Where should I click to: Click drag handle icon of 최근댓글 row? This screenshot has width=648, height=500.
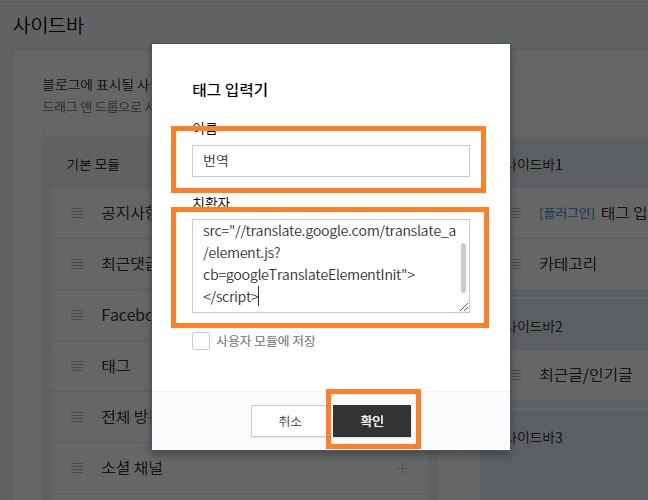point(77,264)
